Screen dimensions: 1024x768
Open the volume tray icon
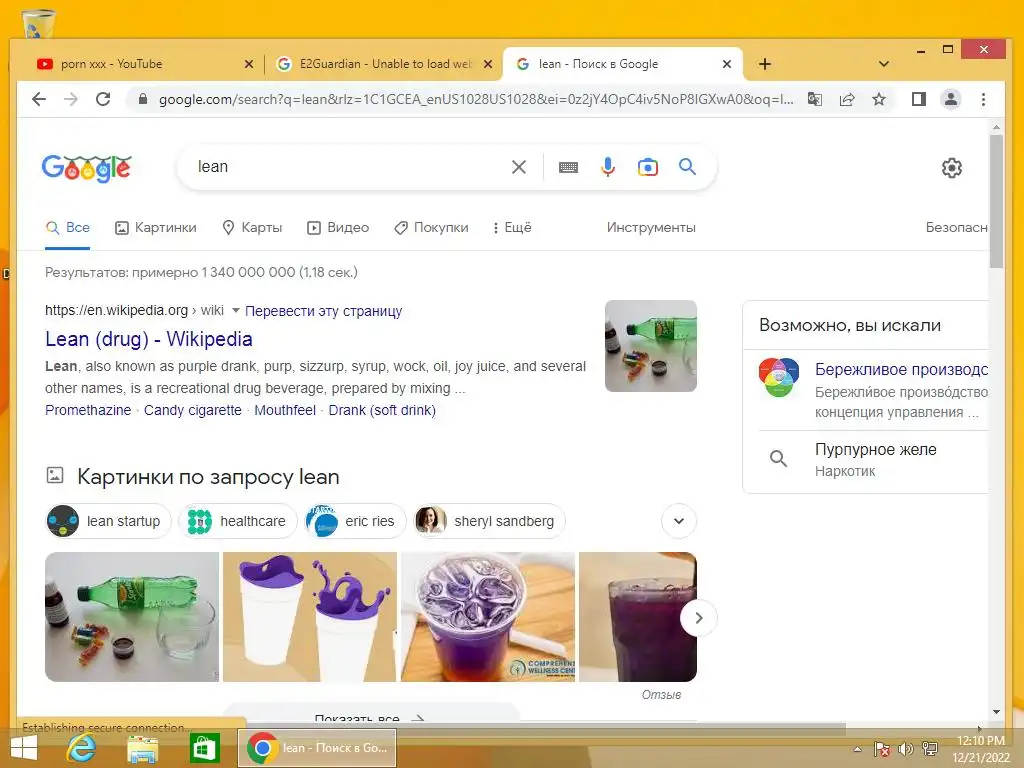(x=905, y=749)
